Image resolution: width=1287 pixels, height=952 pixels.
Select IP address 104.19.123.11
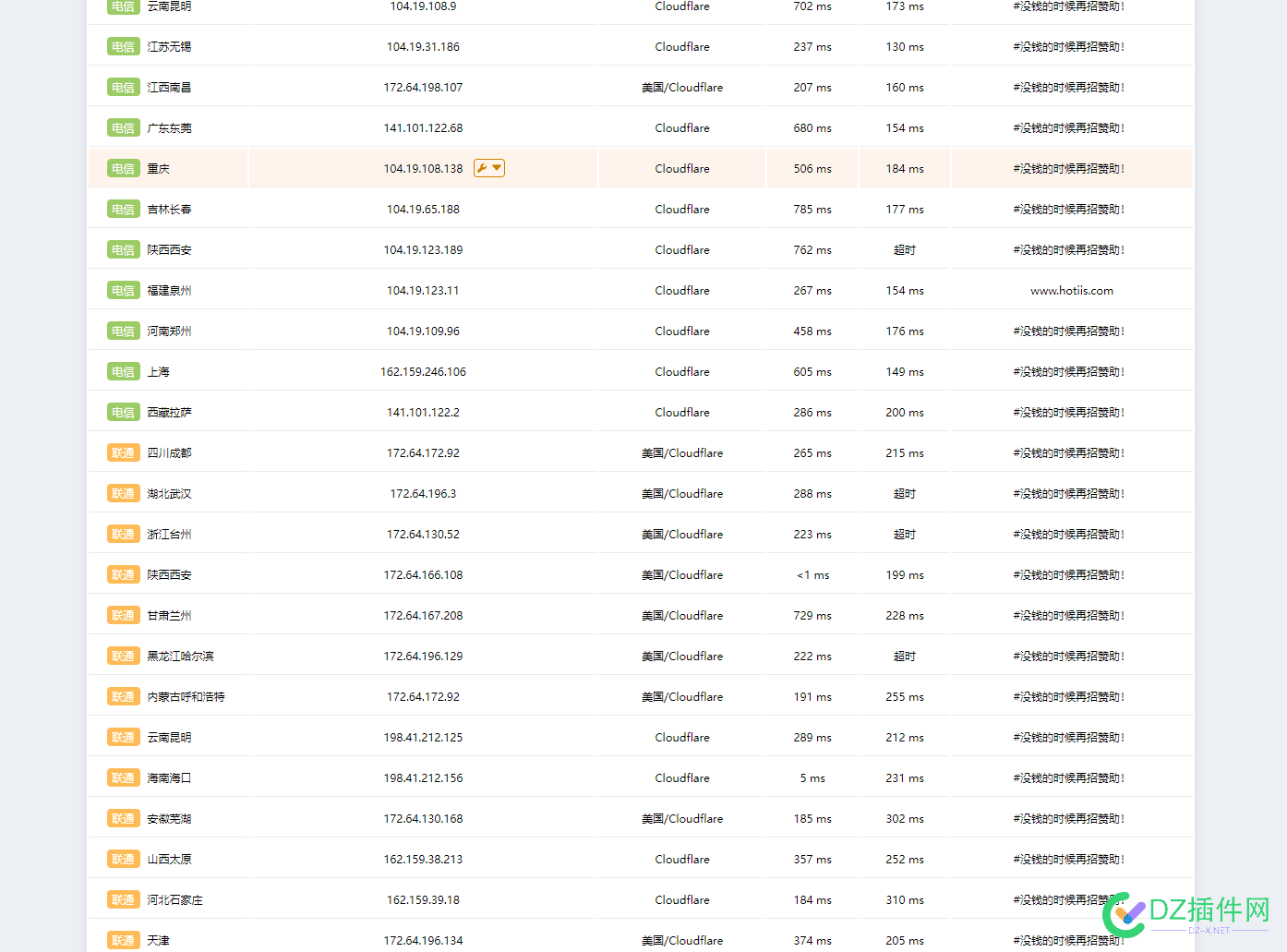click(423, 291)
